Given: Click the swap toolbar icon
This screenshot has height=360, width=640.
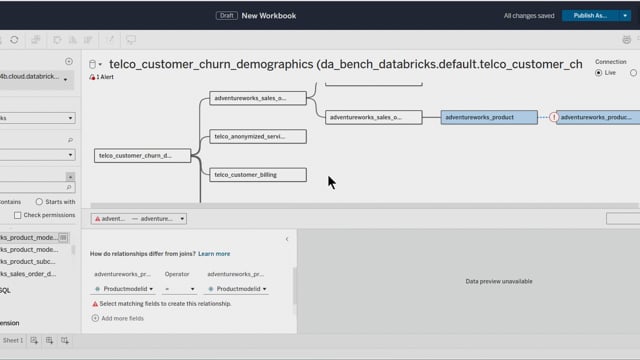Looking at the screenshot, I should [x=57, y=40].
